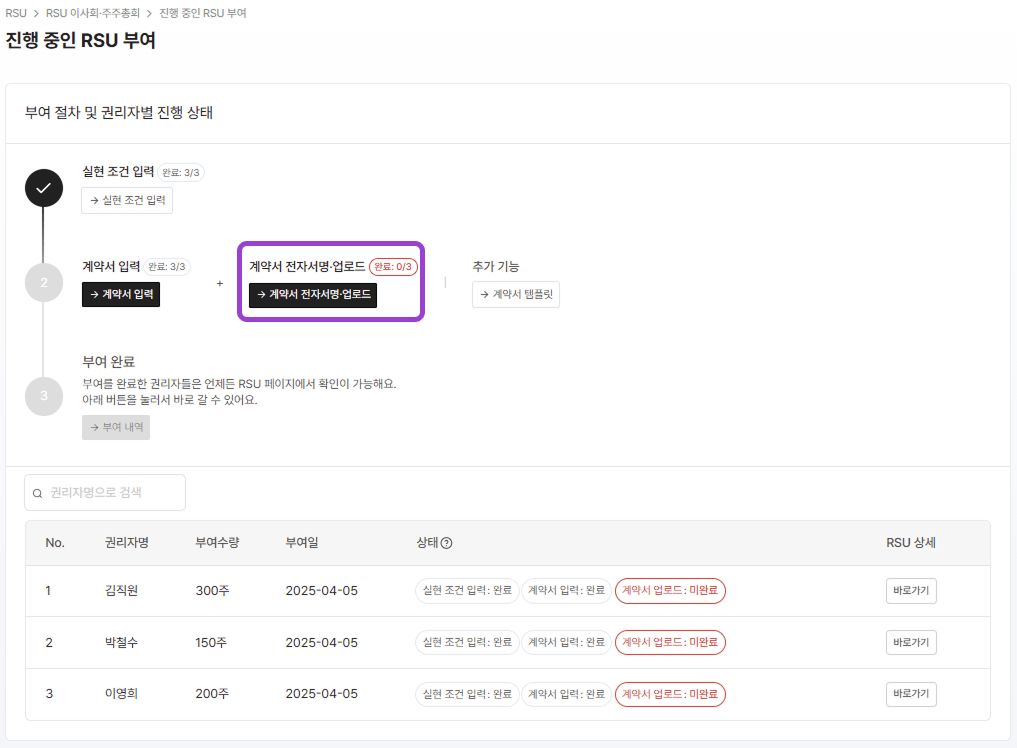
Task: Navigate to RSU breadcrumb root
Action: tap(16, 13)
